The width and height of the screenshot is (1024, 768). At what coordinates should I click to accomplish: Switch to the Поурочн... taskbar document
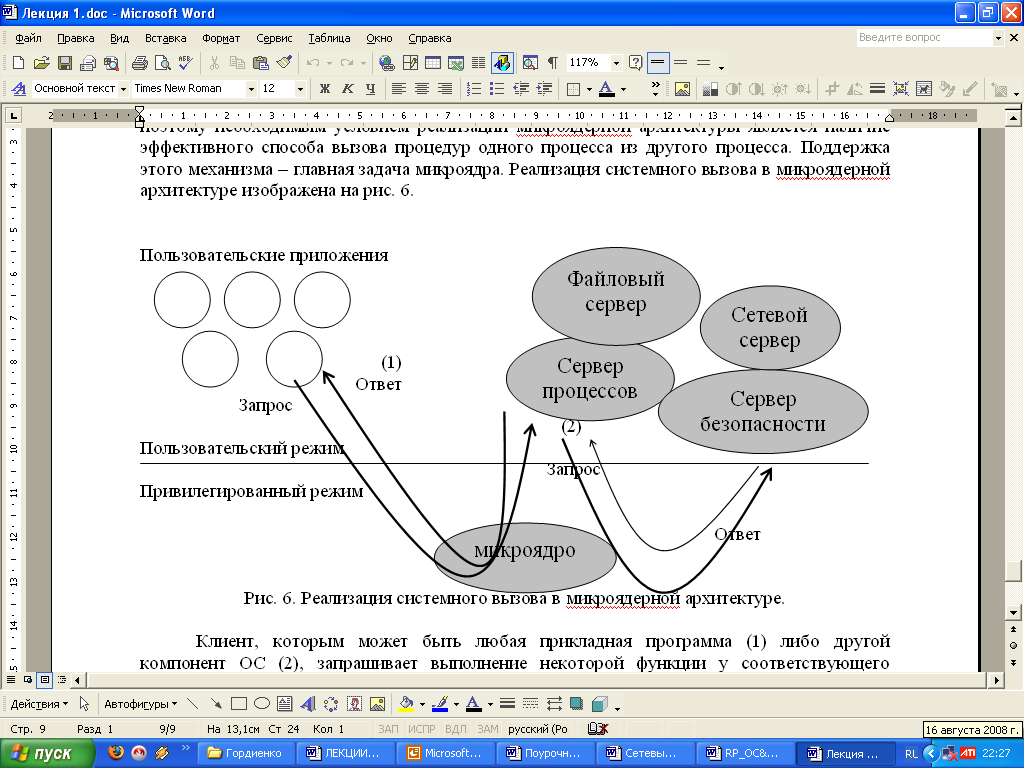coord(545,753)
